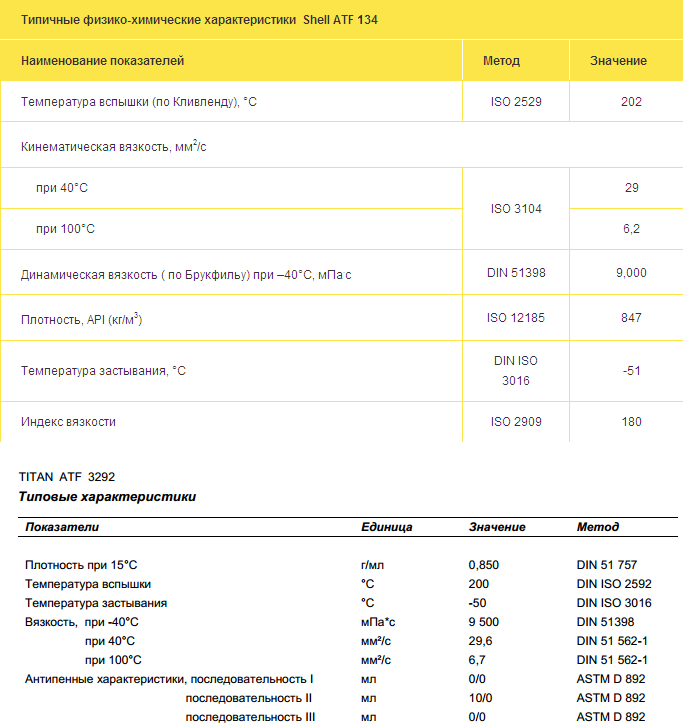The image size is (683, 724).
Task: Select the ISO 3104 method cell
Action: point(516,209)
